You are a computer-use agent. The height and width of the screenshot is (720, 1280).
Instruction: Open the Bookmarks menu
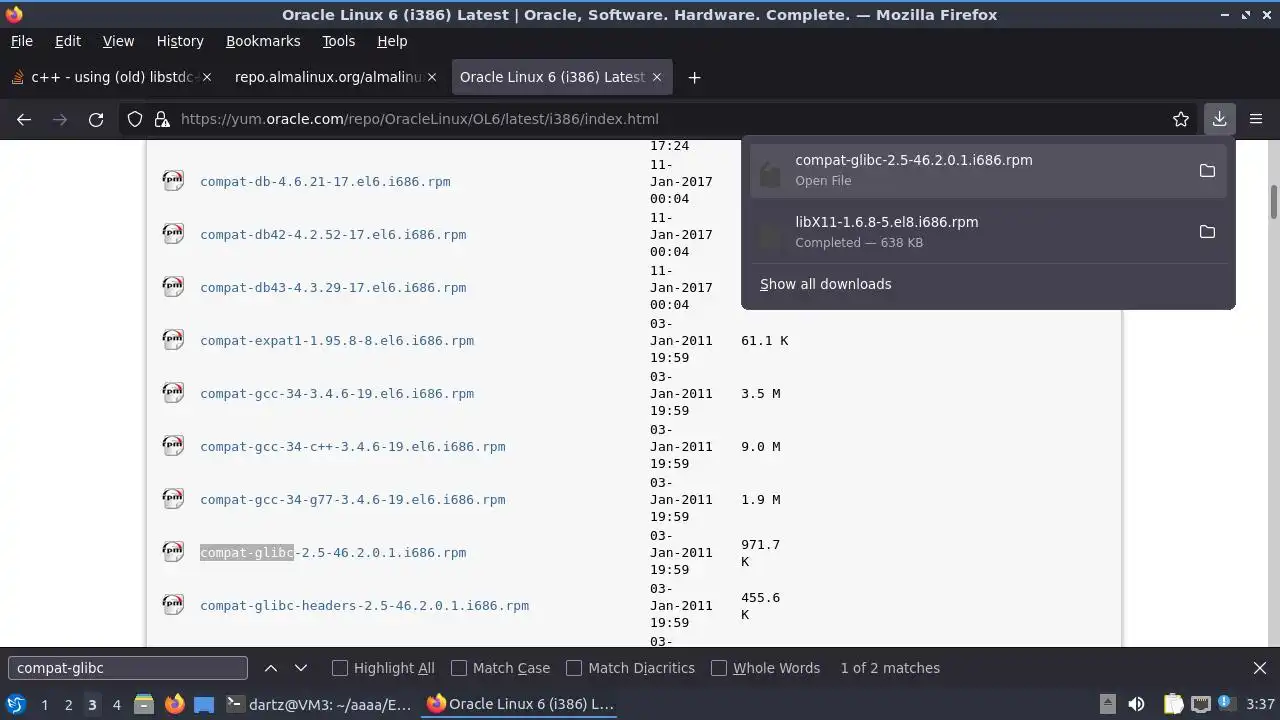[x=263, y=41]
